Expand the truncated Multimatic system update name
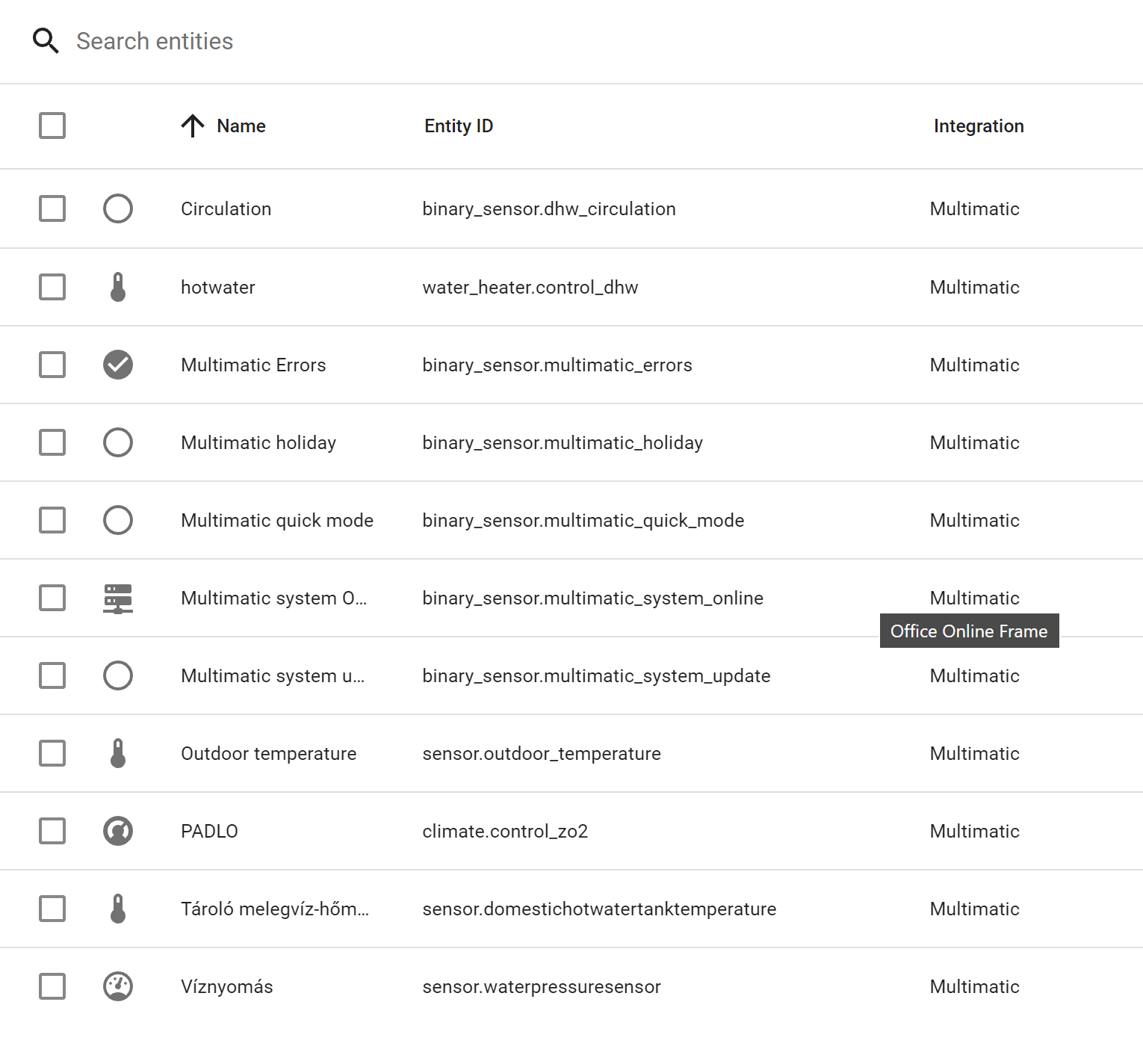This screenshot has width=1143, height=1064. 272,675
